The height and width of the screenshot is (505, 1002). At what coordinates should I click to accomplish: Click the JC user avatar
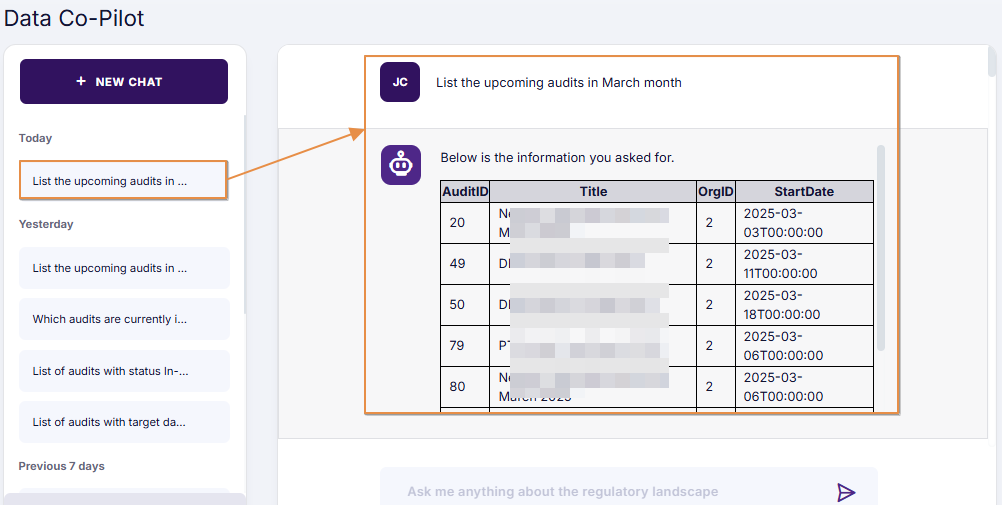point(400,82)
